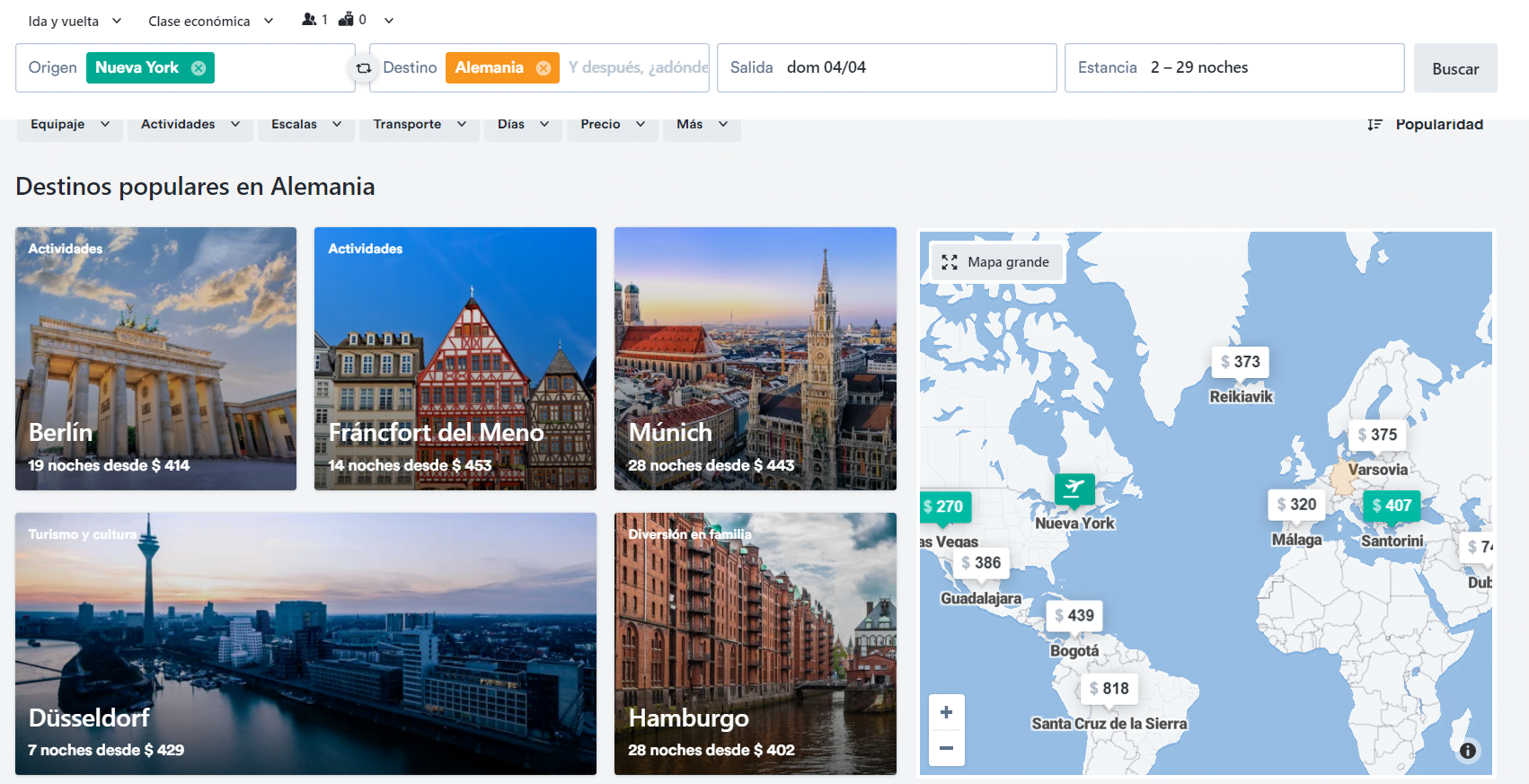Click the Estancia nights field
This screenshot has height=784, width=1529.
click(1234, 68)
